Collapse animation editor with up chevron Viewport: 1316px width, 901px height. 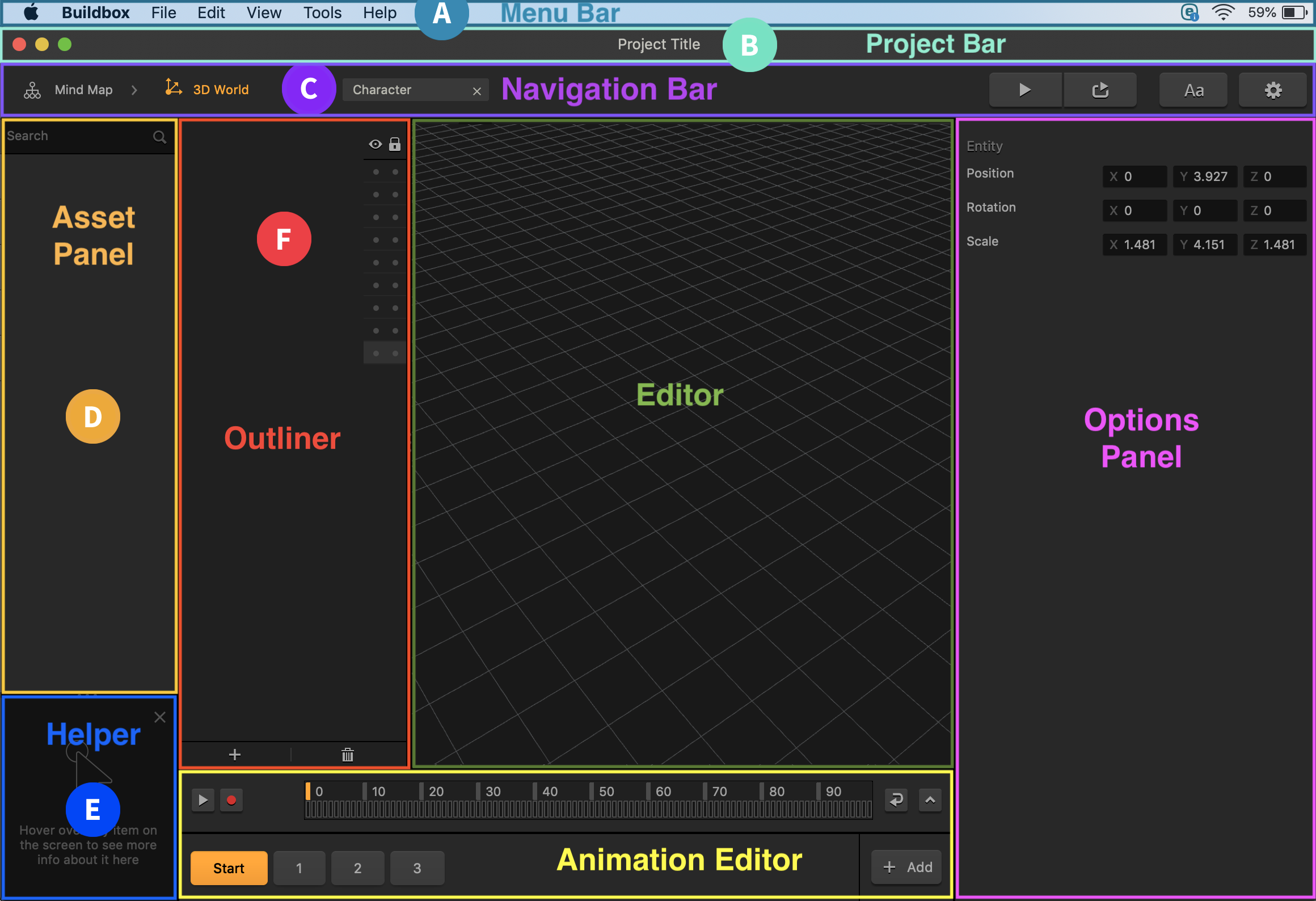point(930,800)
